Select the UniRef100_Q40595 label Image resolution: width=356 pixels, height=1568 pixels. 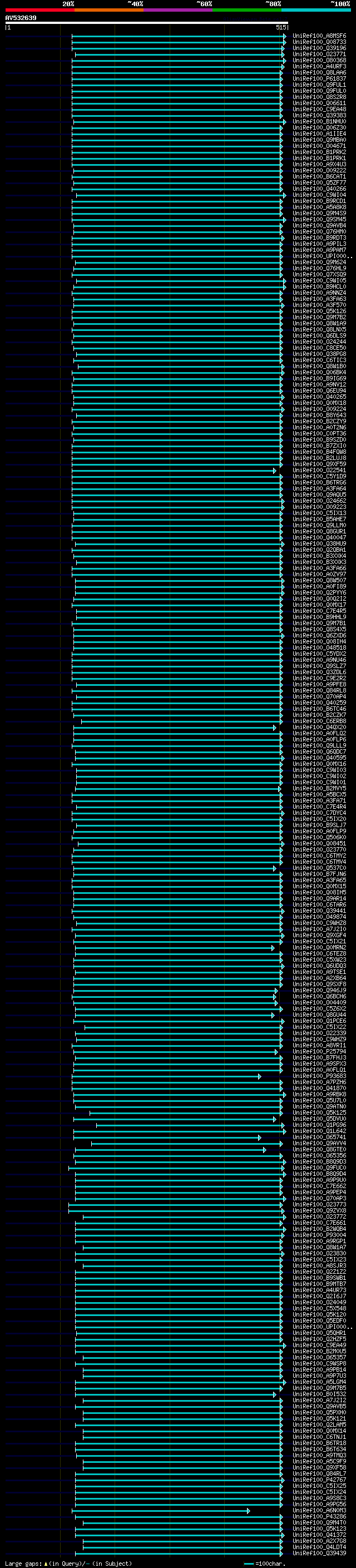pyautogui.click(x=319, y=758)
